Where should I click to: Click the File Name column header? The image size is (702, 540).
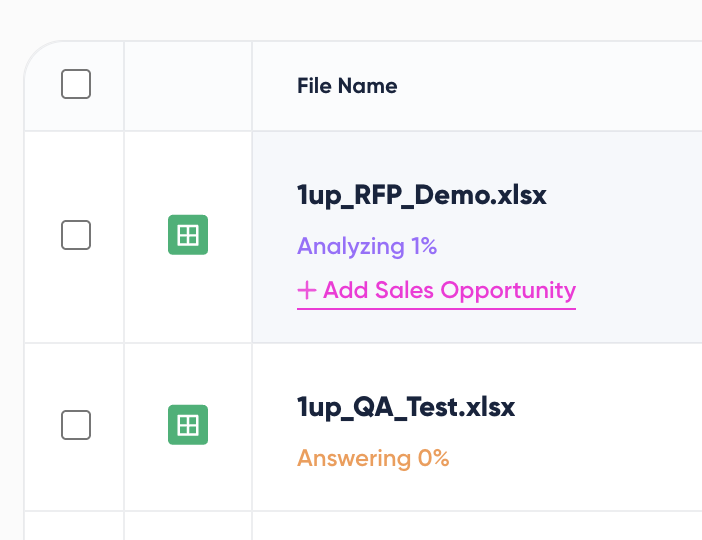click(x=347, y=86)
